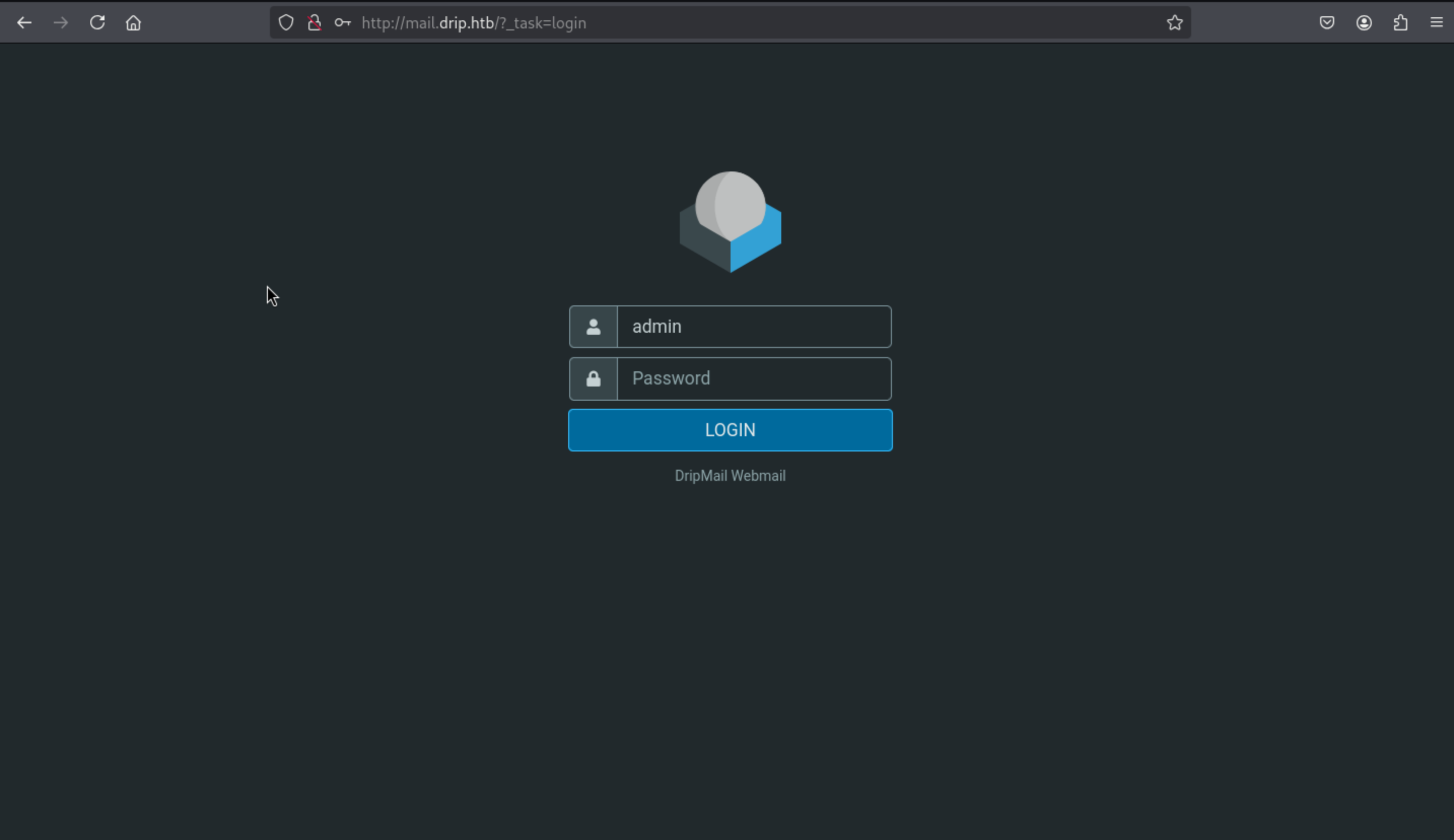
Task: Open the Pocket save button
Action: [x=1327, y=23]
